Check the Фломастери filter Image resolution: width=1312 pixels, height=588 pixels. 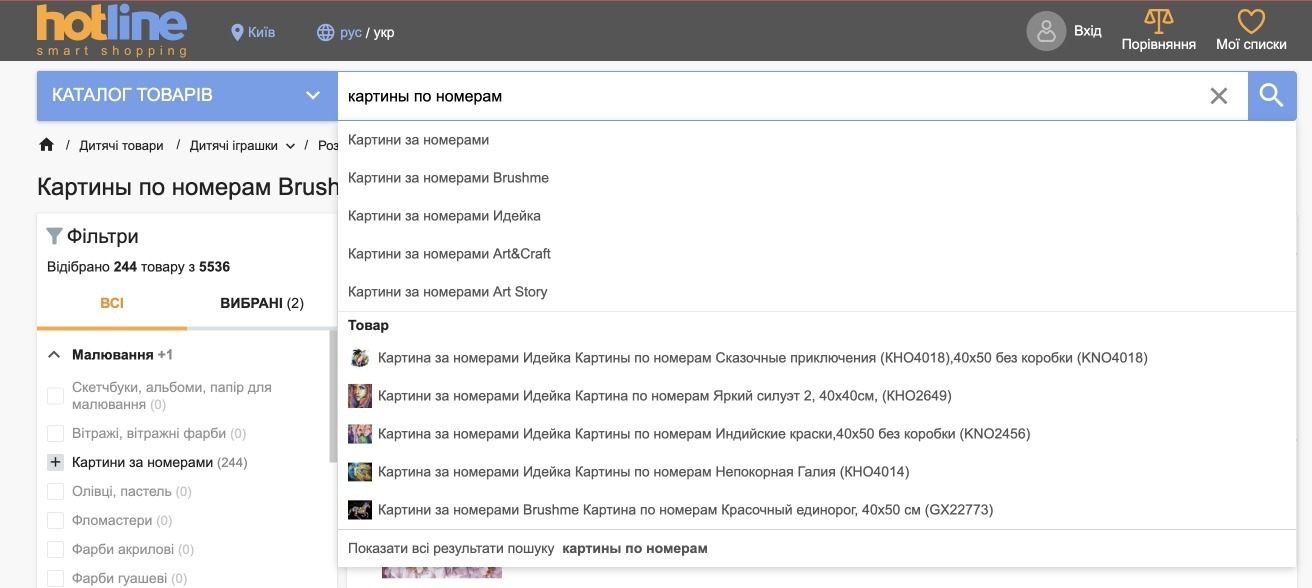[56, 521]
